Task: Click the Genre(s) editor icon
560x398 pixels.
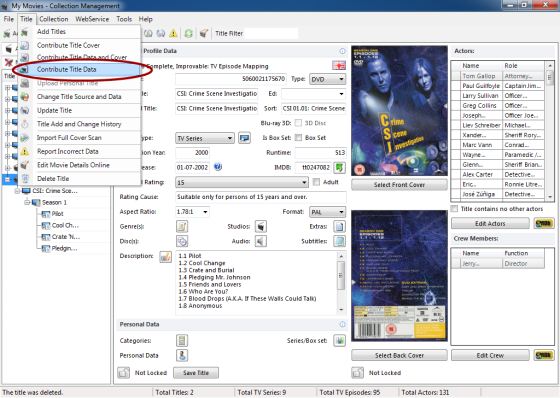Action: pyautogui.click(x=182, y=226)
